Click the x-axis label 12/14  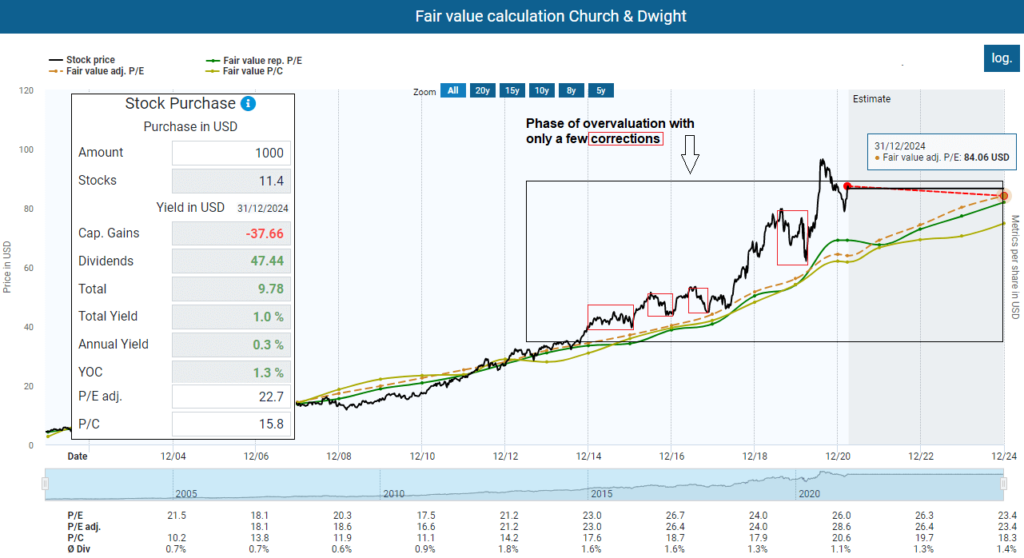pos(588,456)
